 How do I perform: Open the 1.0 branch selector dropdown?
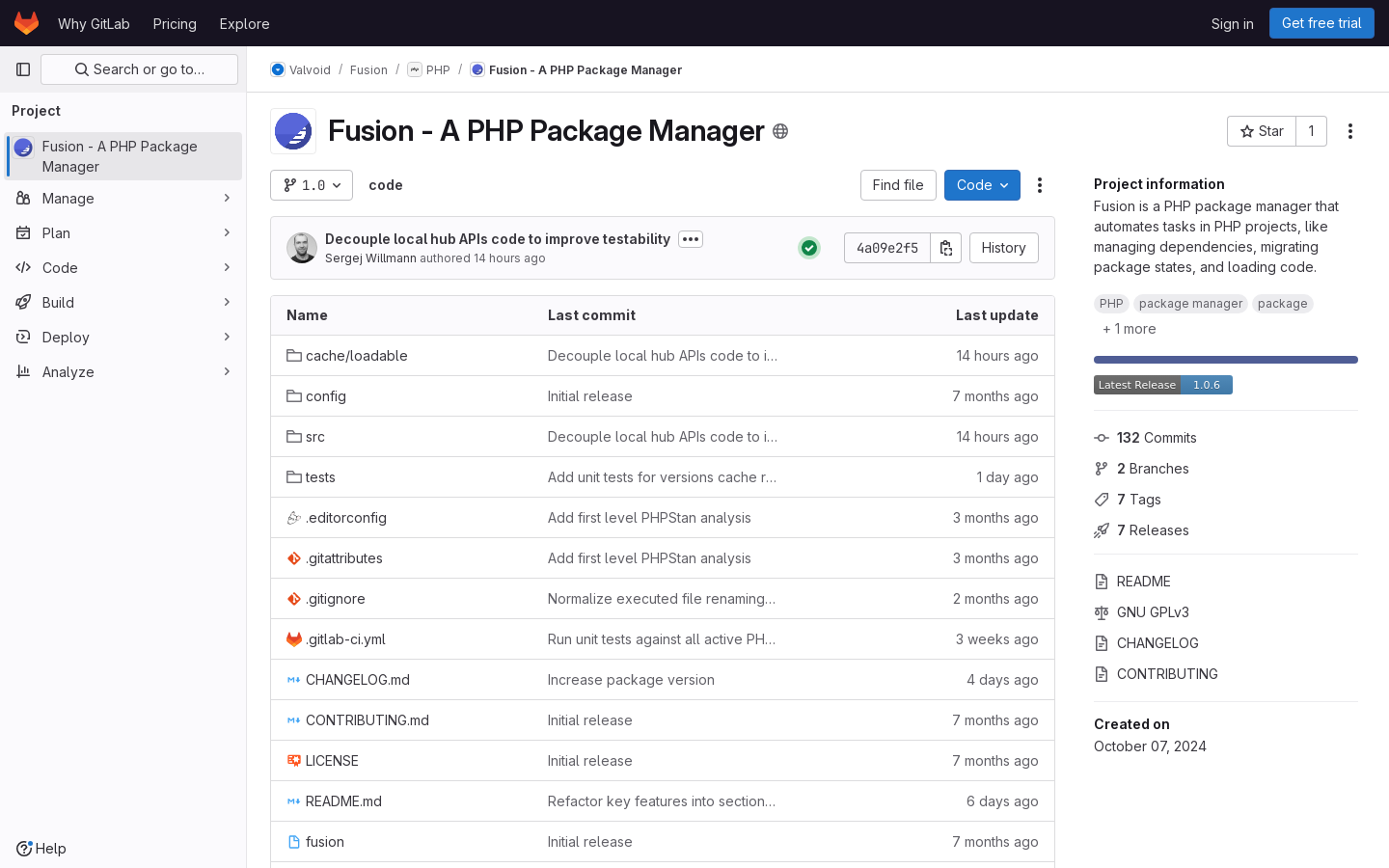(x=312, y=185)
